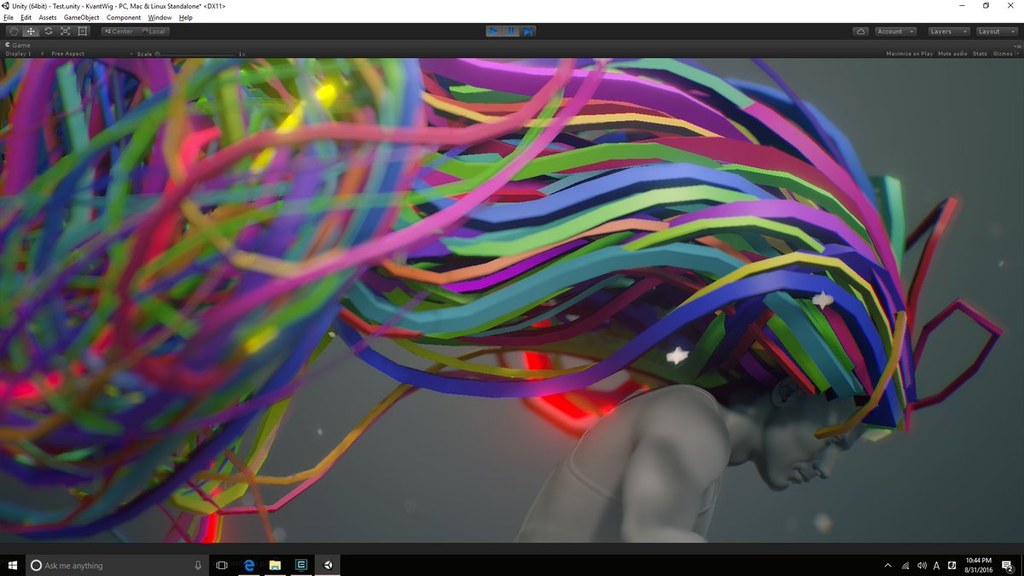1024x576 pixels.
Task: Toggle Gizmos in Game view
Action: coord(1002,54)
